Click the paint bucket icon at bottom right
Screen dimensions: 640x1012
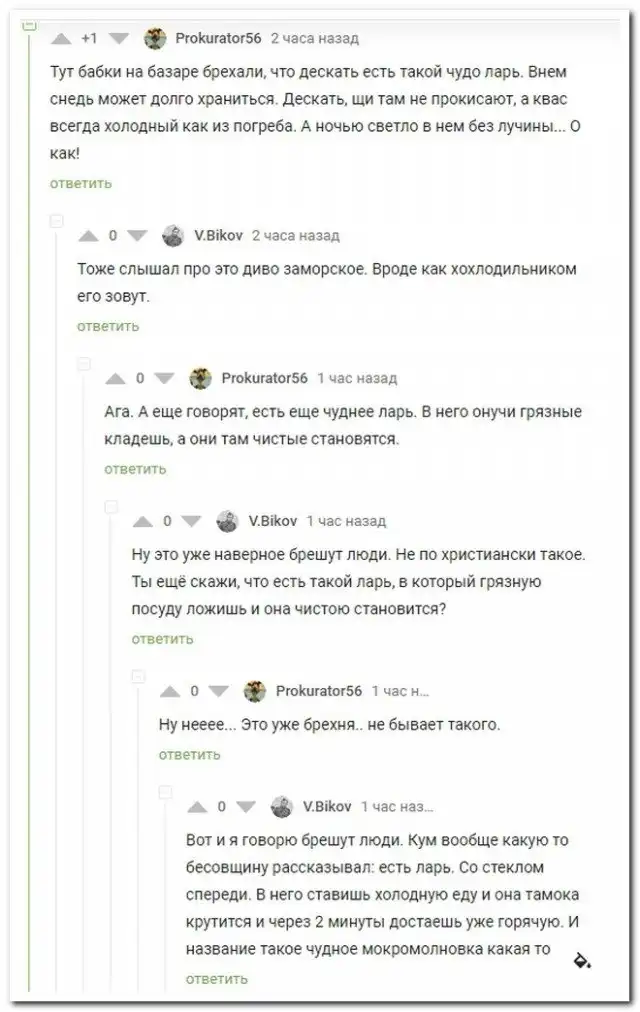point(582,960)
